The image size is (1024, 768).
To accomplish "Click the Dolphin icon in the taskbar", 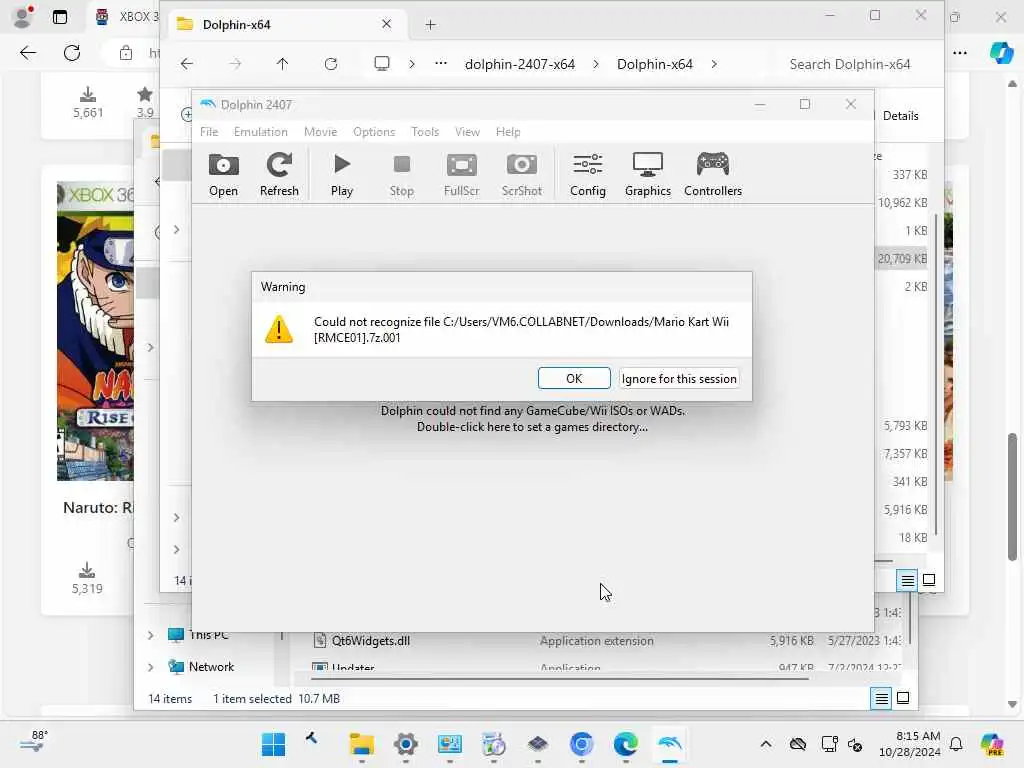I will pos(670,744).
